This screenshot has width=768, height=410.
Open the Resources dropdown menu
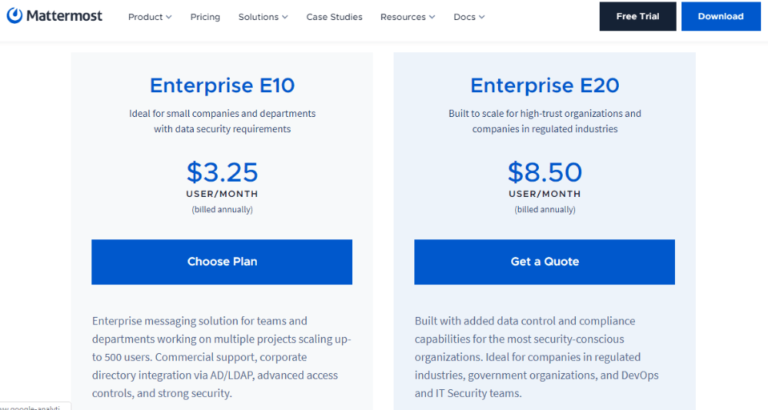point(408,17)
